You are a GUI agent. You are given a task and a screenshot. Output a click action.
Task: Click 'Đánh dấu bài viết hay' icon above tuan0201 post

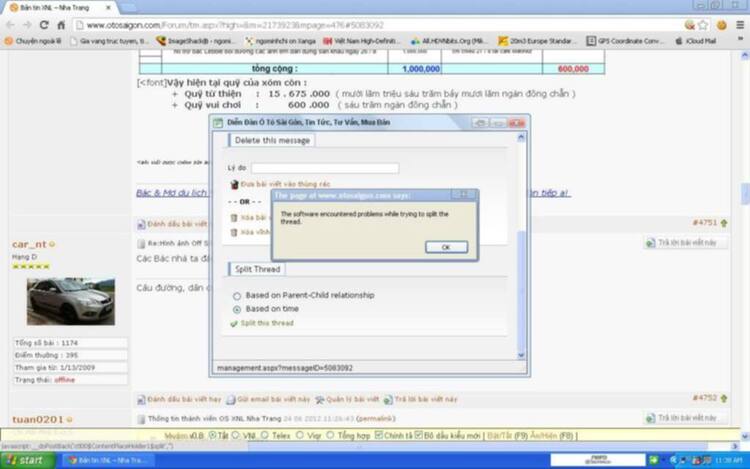pos(141,399)
